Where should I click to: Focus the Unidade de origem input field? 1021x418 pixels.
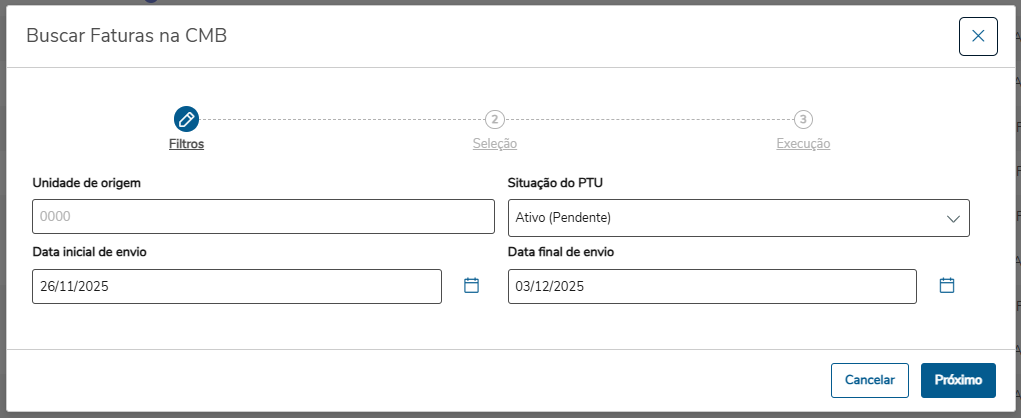coord(263,217)
